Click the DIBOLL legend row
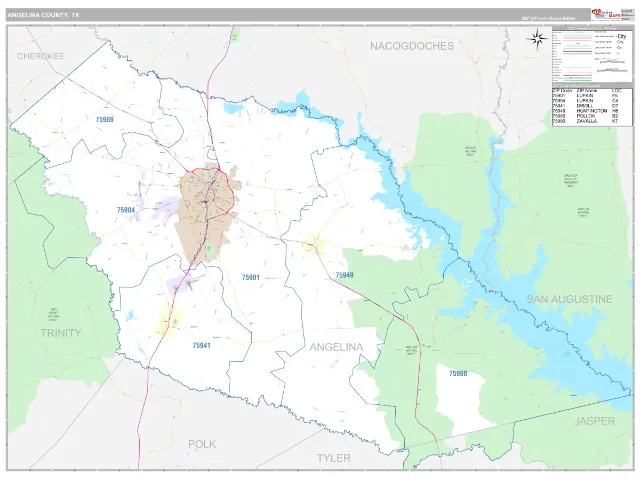This screenshot has height=480, width=640. (586, 106)
